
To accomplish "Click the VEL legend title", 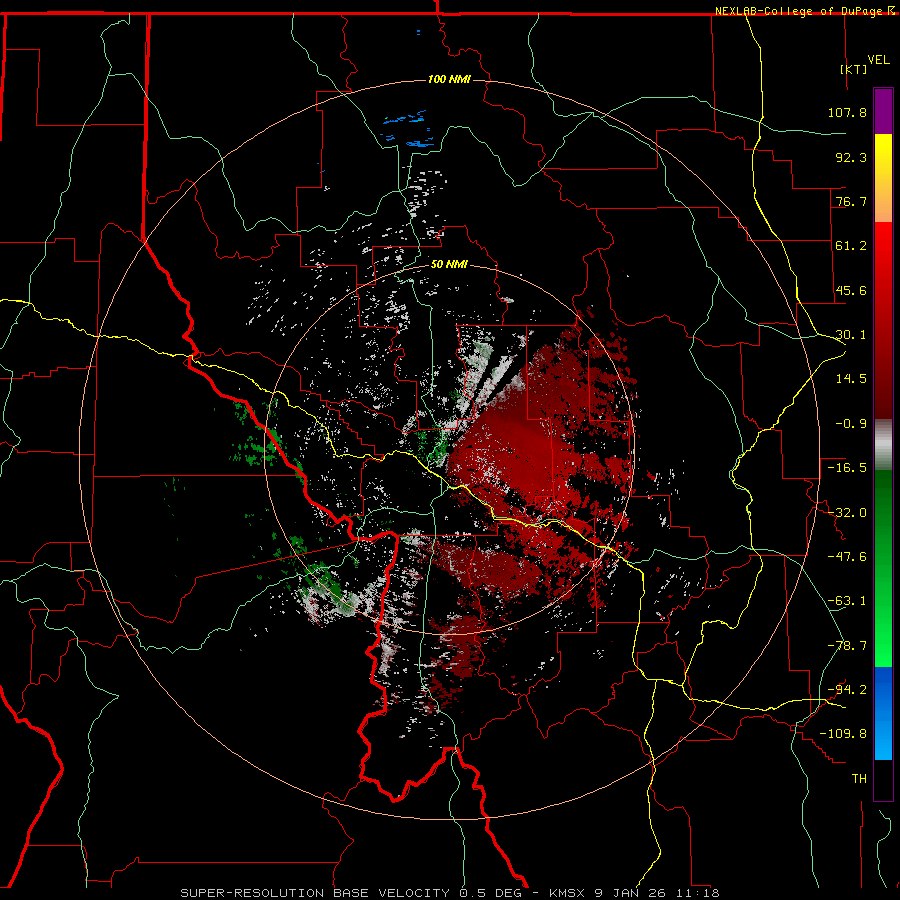I will point(878,60).
